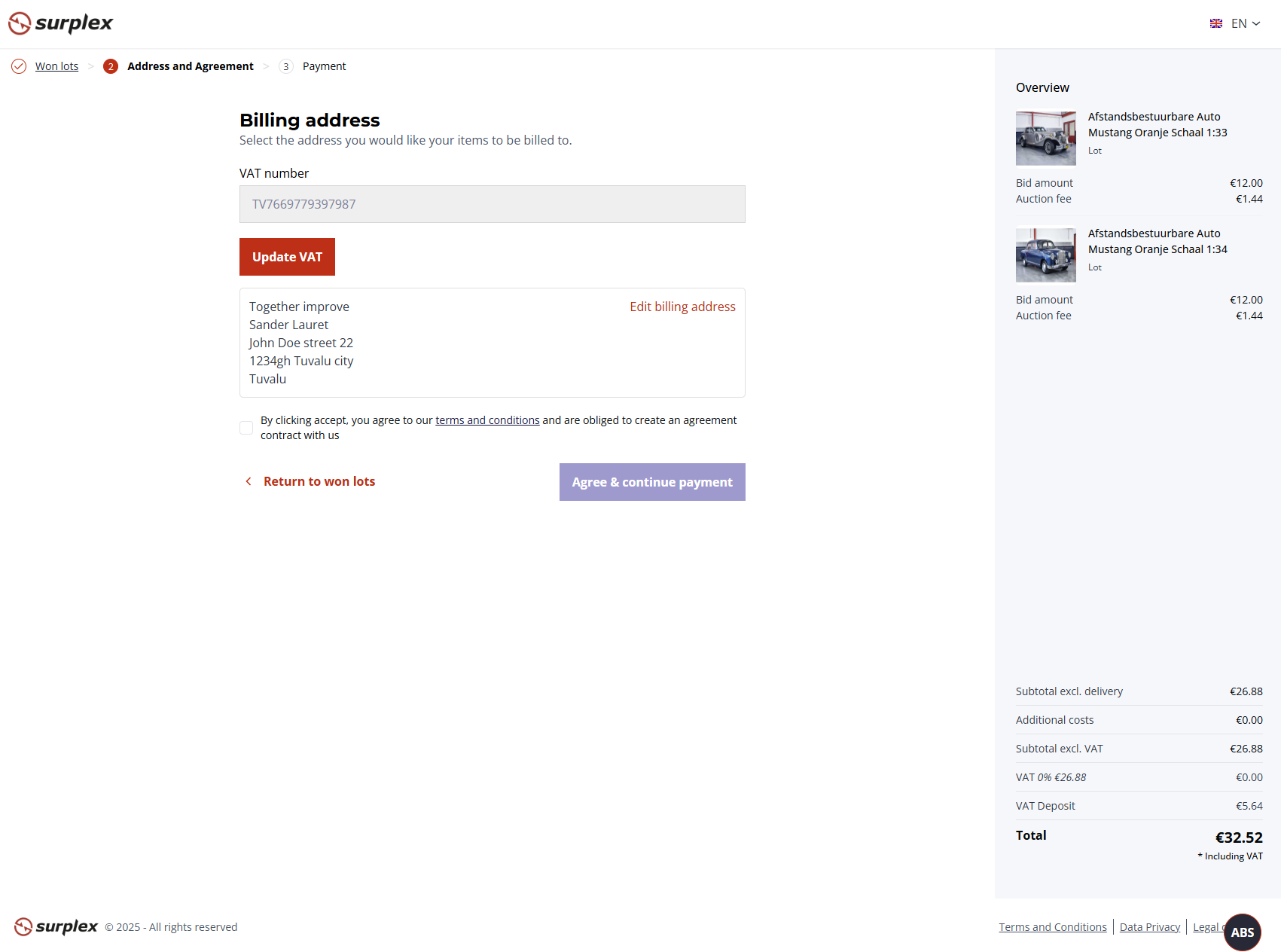
Task: Click the VAT number input field
Action: tap(492, 203)
